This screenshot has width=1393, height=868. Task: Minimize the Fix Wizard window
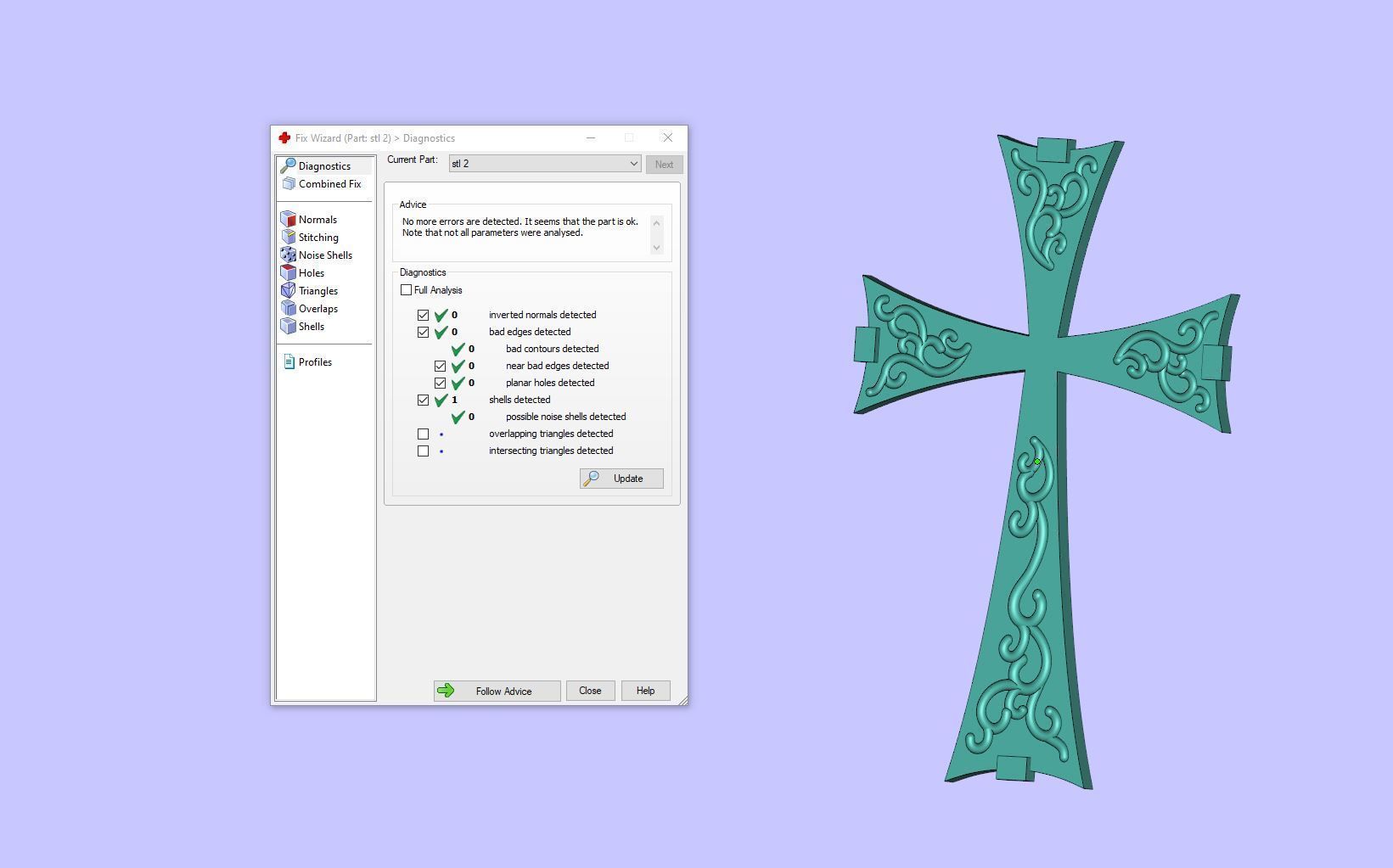coord(591,137)
